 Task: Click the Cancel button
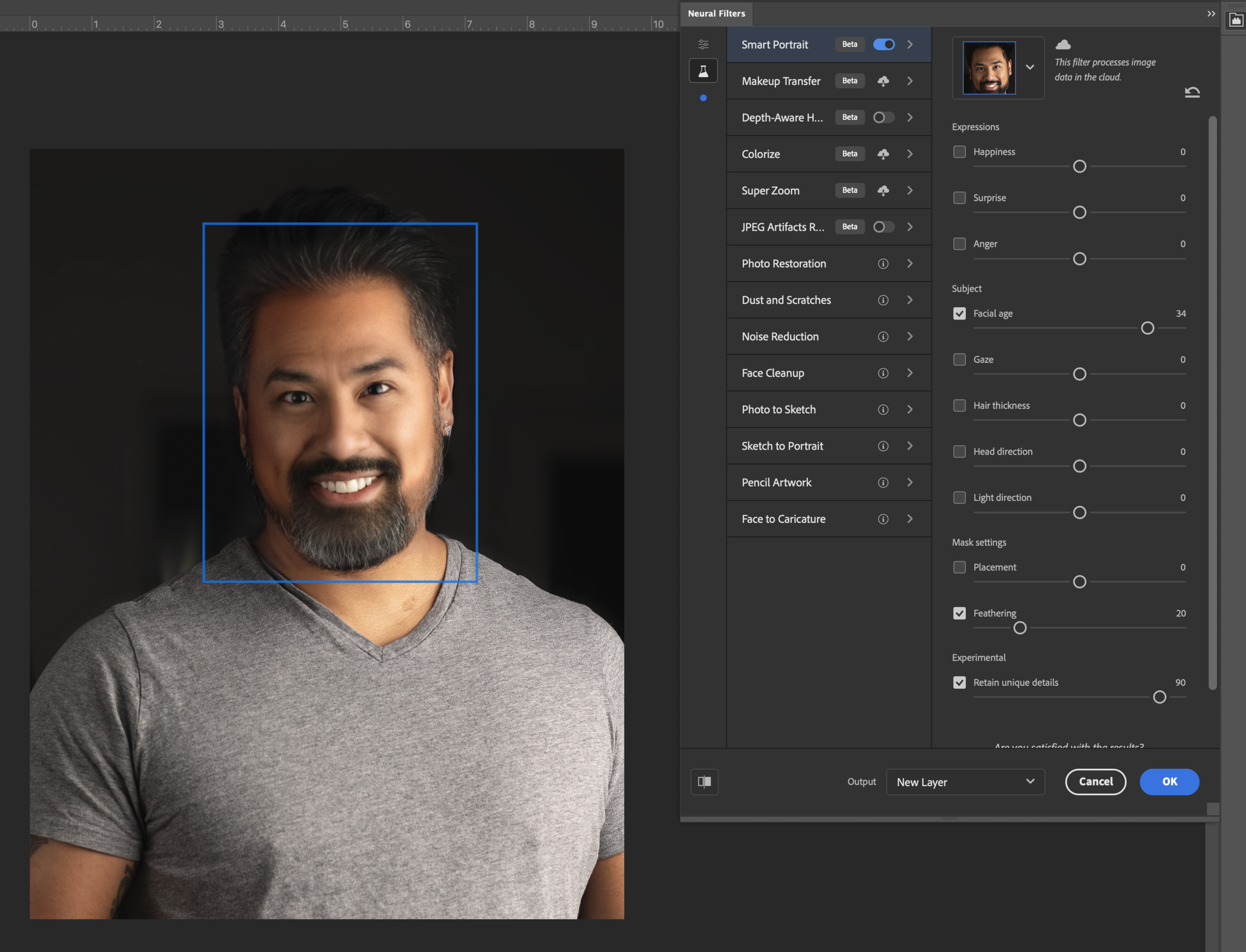click(x=1095, y=782)
